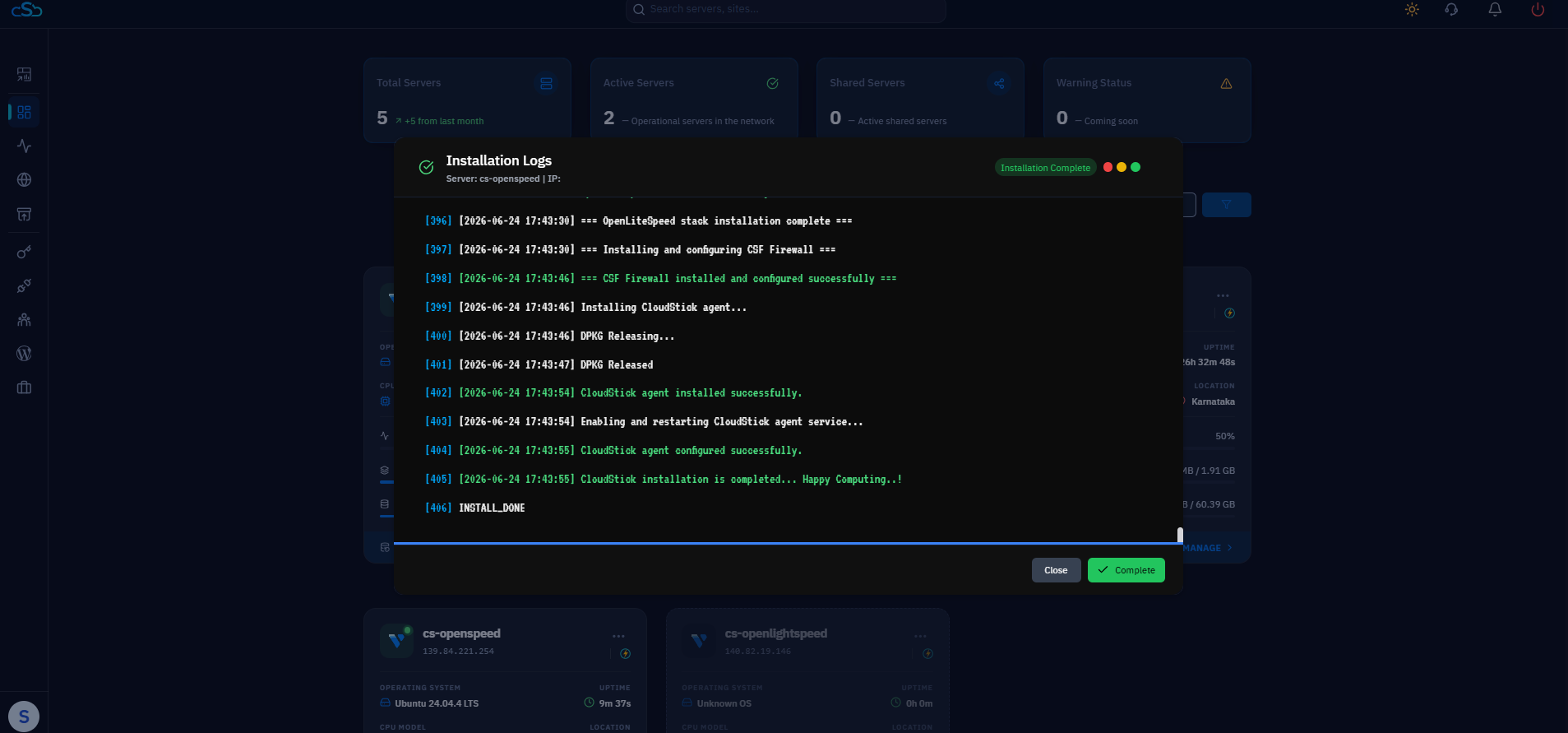This screenshot has height=733, width=1568.
Task: Open the key icon in the sidebar
Action: (x=24, y=252)
